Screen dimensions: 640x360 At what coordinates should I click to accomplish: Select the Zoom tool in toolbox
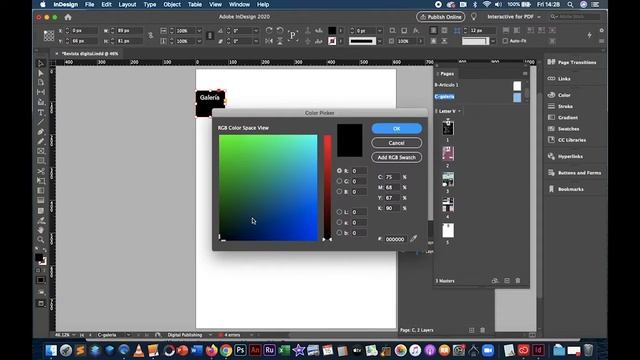(41, 240)
